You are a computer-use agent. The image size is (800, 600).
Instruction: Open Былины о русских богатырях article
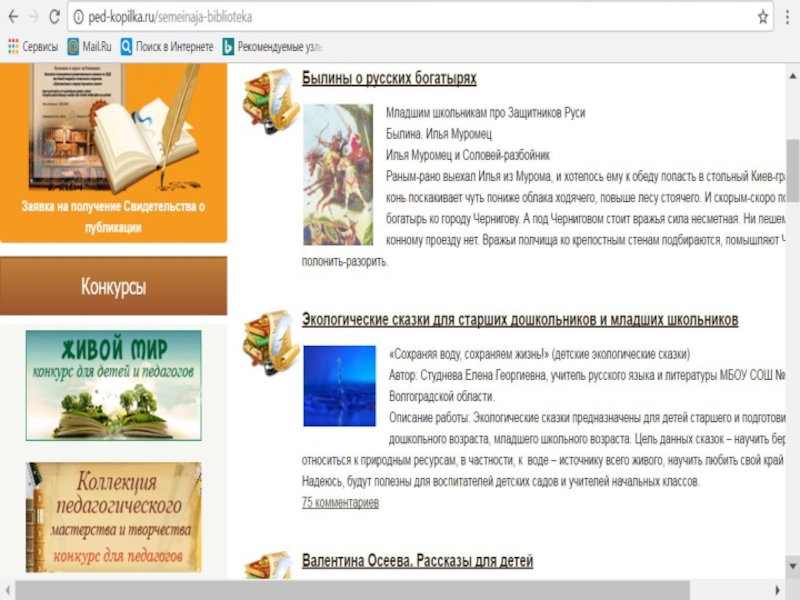(389, 78)
